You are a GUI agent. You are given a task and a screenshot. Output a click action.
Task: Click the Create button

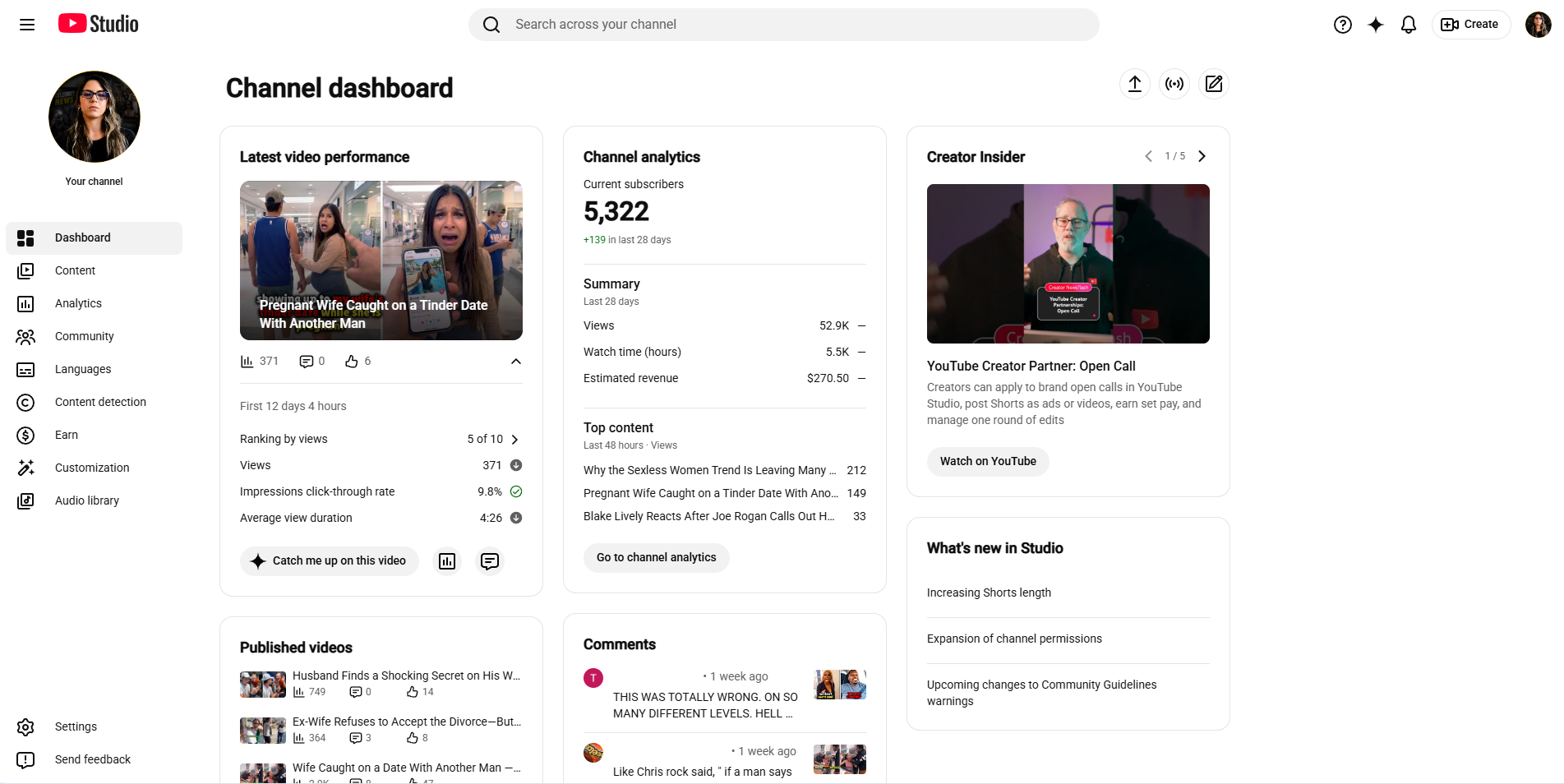[1471, 25]
